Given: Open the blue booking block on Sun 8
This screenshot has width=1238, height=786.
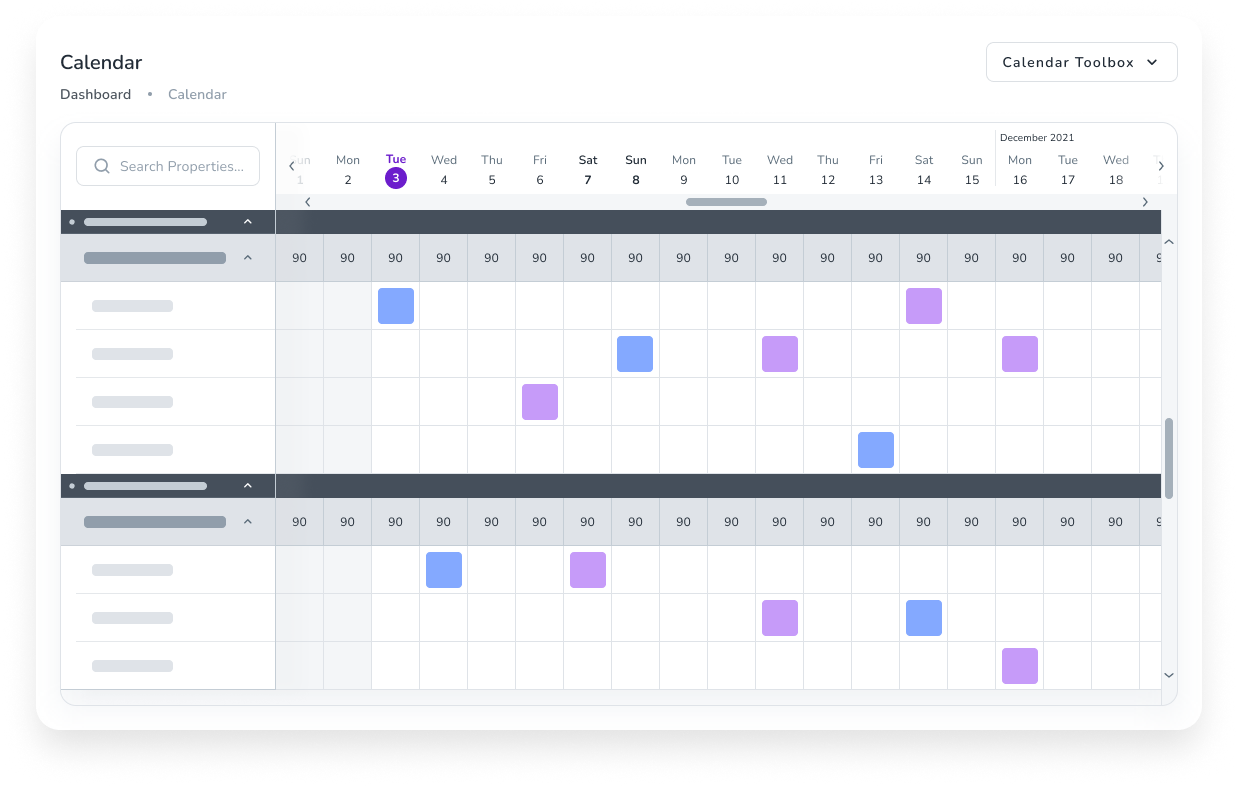Looking at the screenshot, I should (635, 354).
